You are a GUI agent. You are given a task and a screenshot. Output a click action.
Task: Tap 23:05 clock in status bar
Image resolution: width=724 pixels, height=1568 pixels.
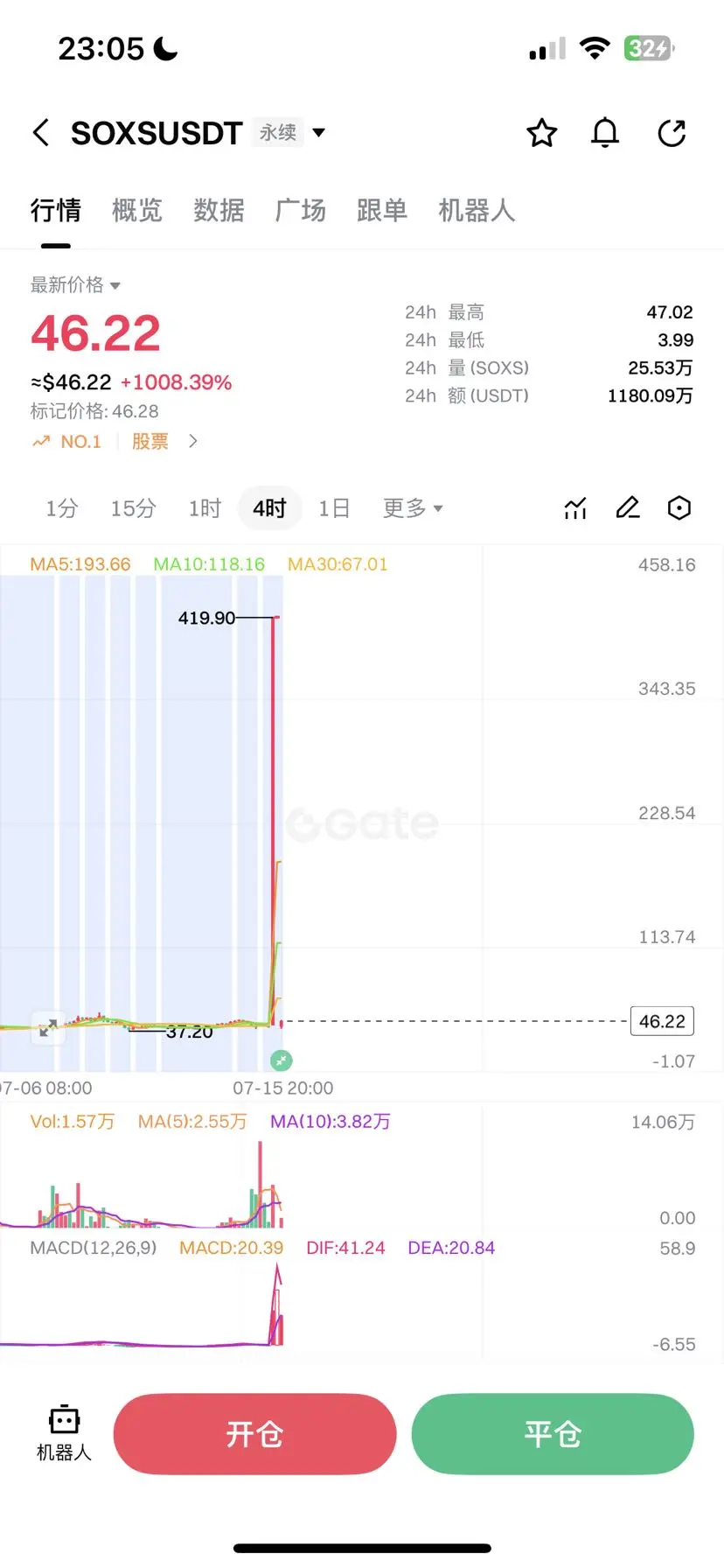tap(101, 49)
